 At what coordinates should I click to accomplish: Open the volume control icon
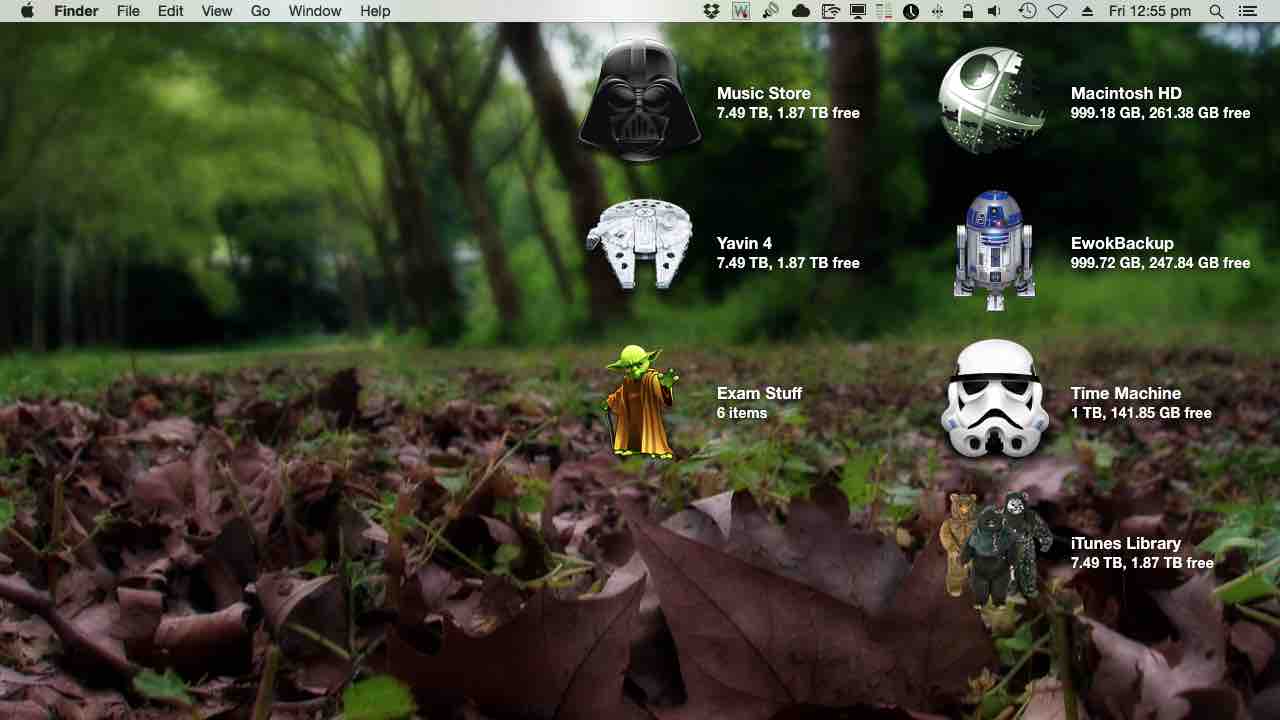tap(994, 11)
